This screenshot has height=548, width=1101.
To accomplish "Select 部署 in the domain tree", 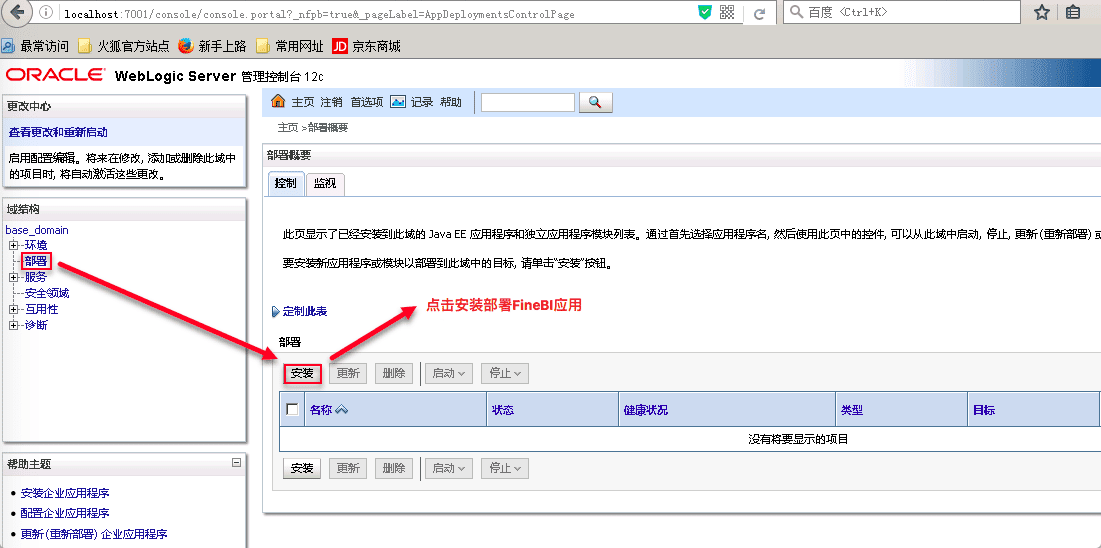I will click(36, 261).
